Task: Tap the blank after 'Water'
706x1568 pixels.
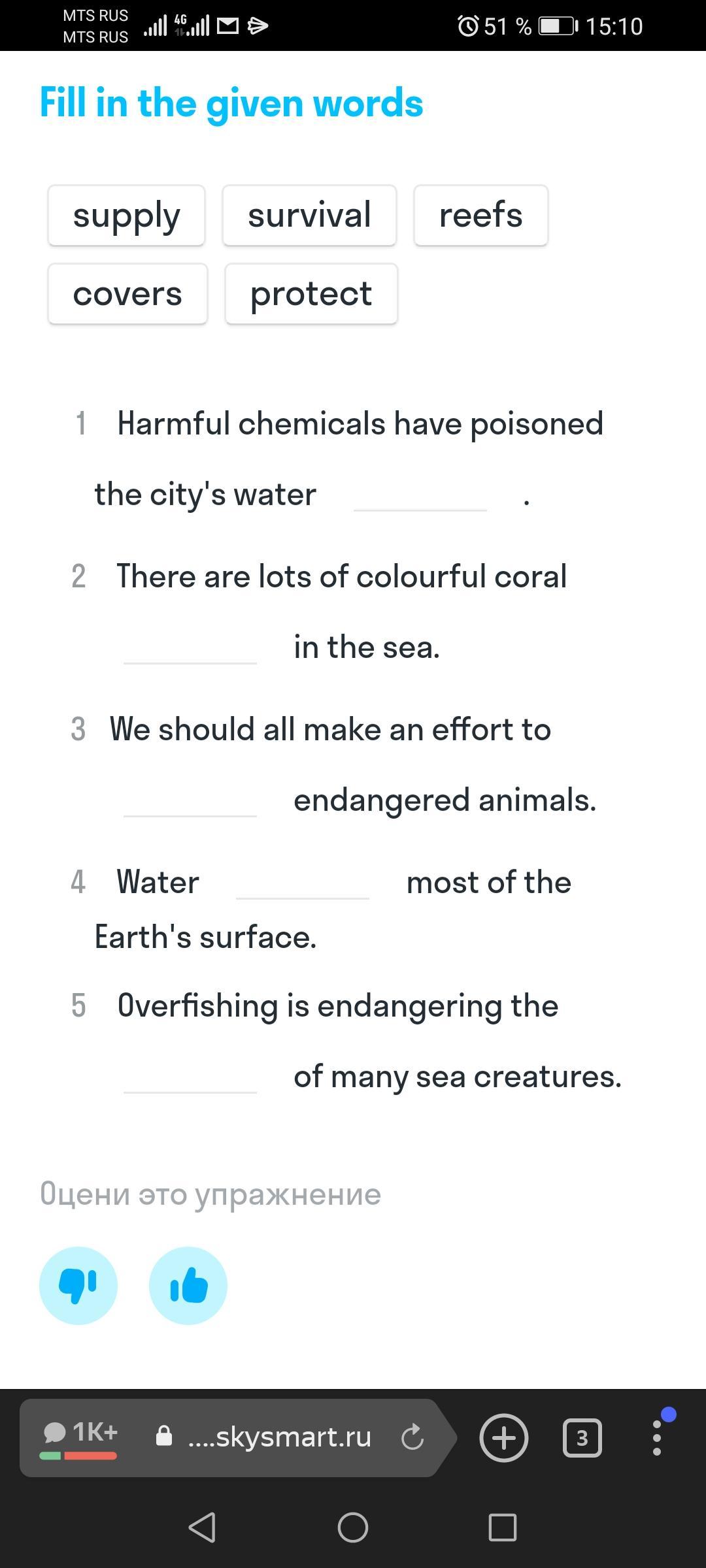Action: pos(303,883)
